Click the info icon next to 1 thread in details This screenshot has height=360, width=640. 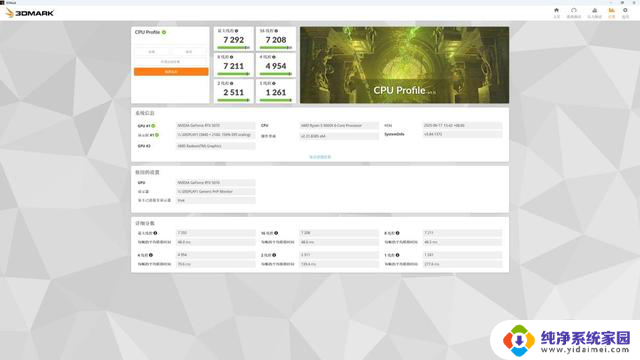[397, 255]
